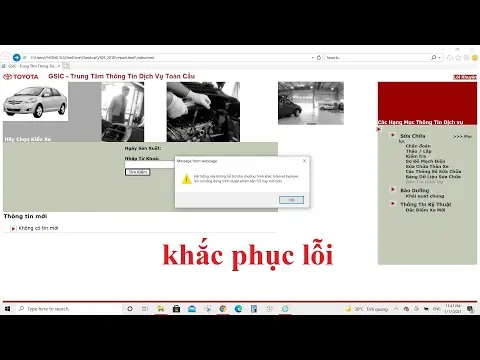This screenshot has width=480, height=360.
Task: Show hidden tray icons chevron
Action: [x=396, y=309]
